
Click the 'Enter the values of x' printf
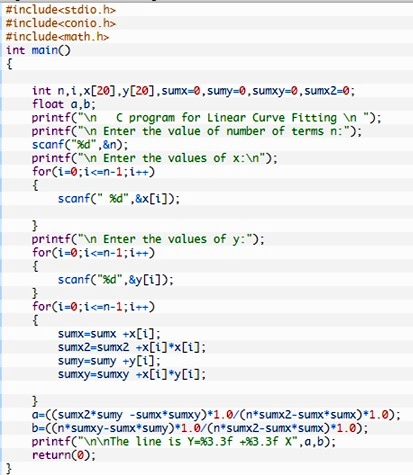pyautogui.click(x=155, y=158)
